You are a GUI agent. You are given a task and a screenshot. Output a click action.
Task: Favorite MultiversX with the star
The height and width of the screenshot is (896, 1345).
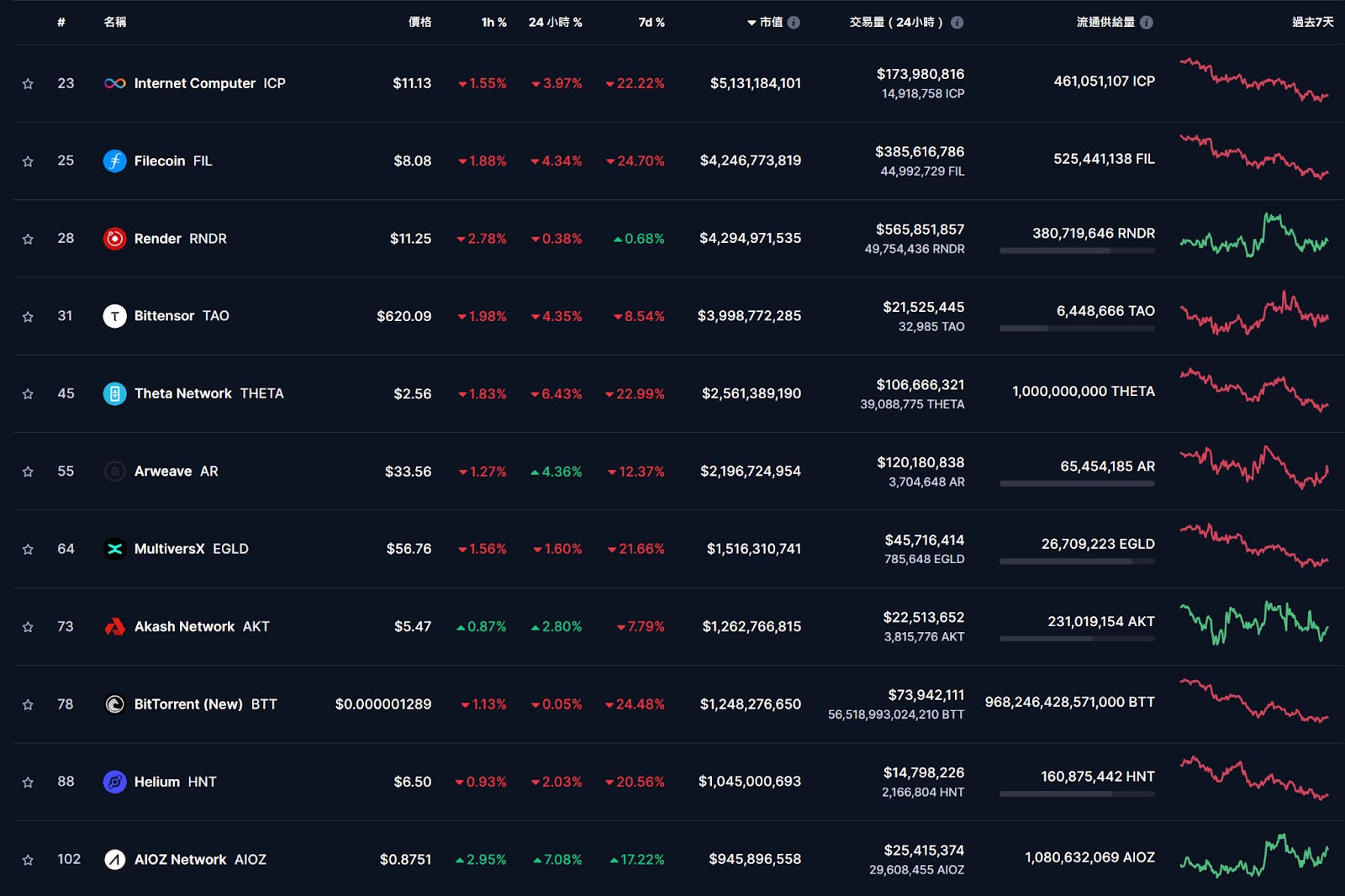(28, 549)
